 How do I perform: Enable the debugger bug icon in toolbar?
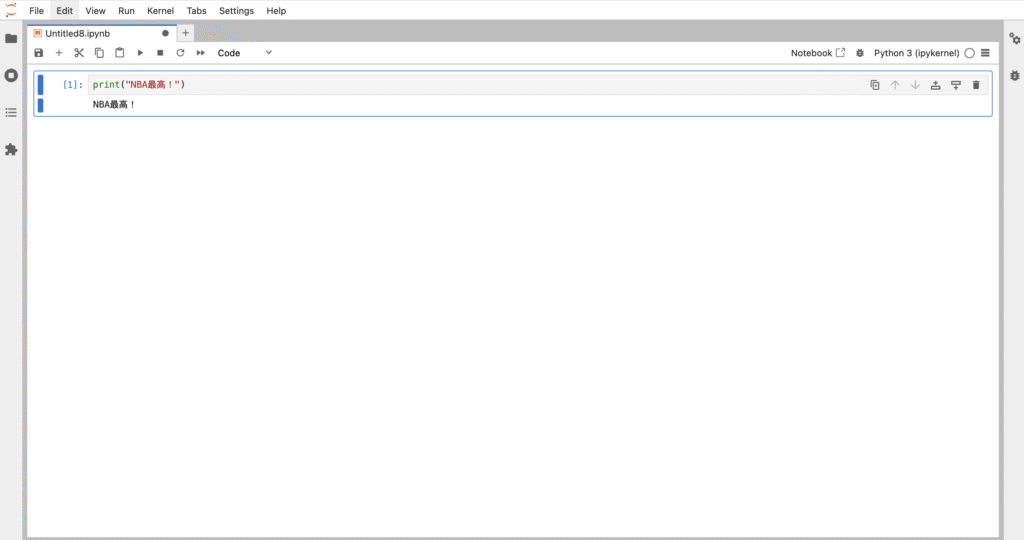tap(860, 53)
